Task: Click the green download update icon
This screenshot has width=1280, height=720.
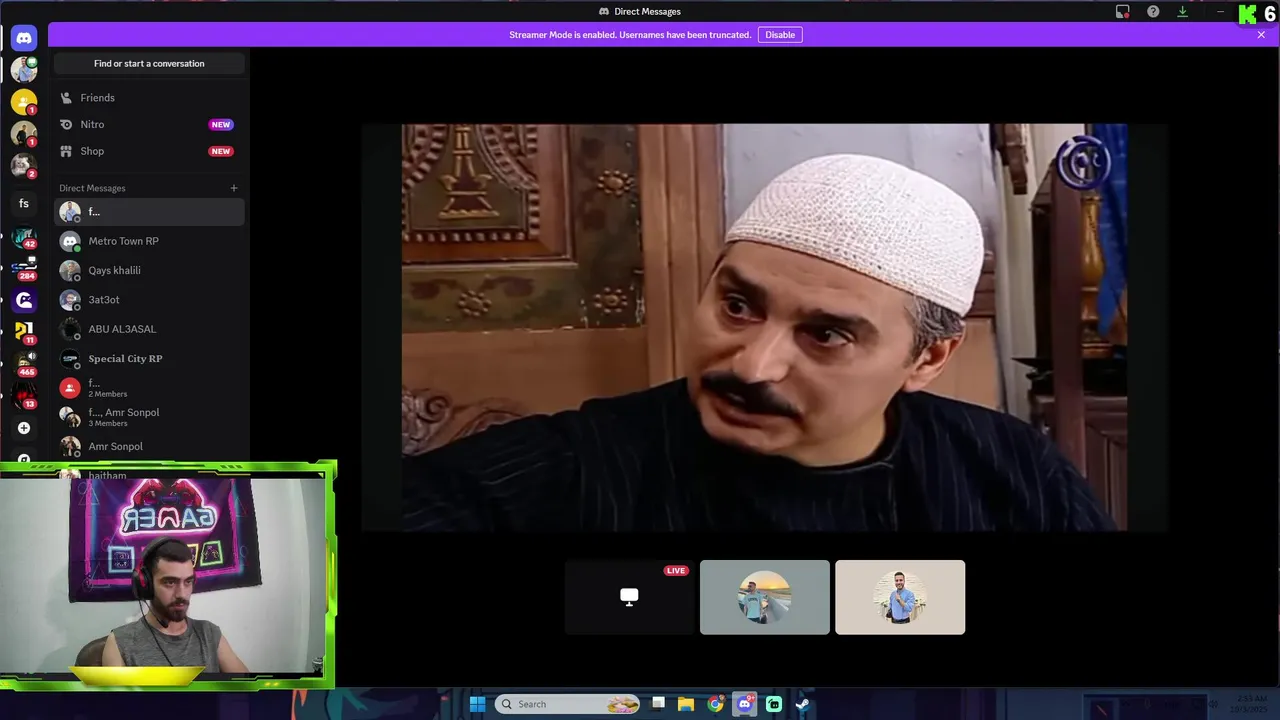Action: point(1183,12)
